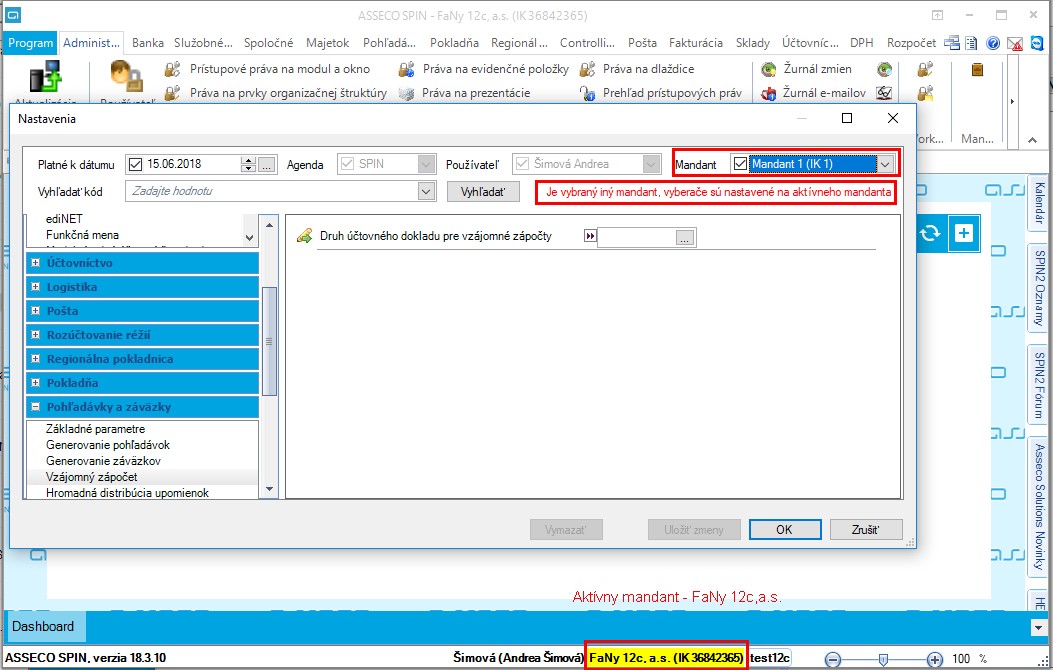This screenshot has height=670, width=1053.
Task: Click the icon beside Prehľad prístupových práv
Action: click(588, 93)
